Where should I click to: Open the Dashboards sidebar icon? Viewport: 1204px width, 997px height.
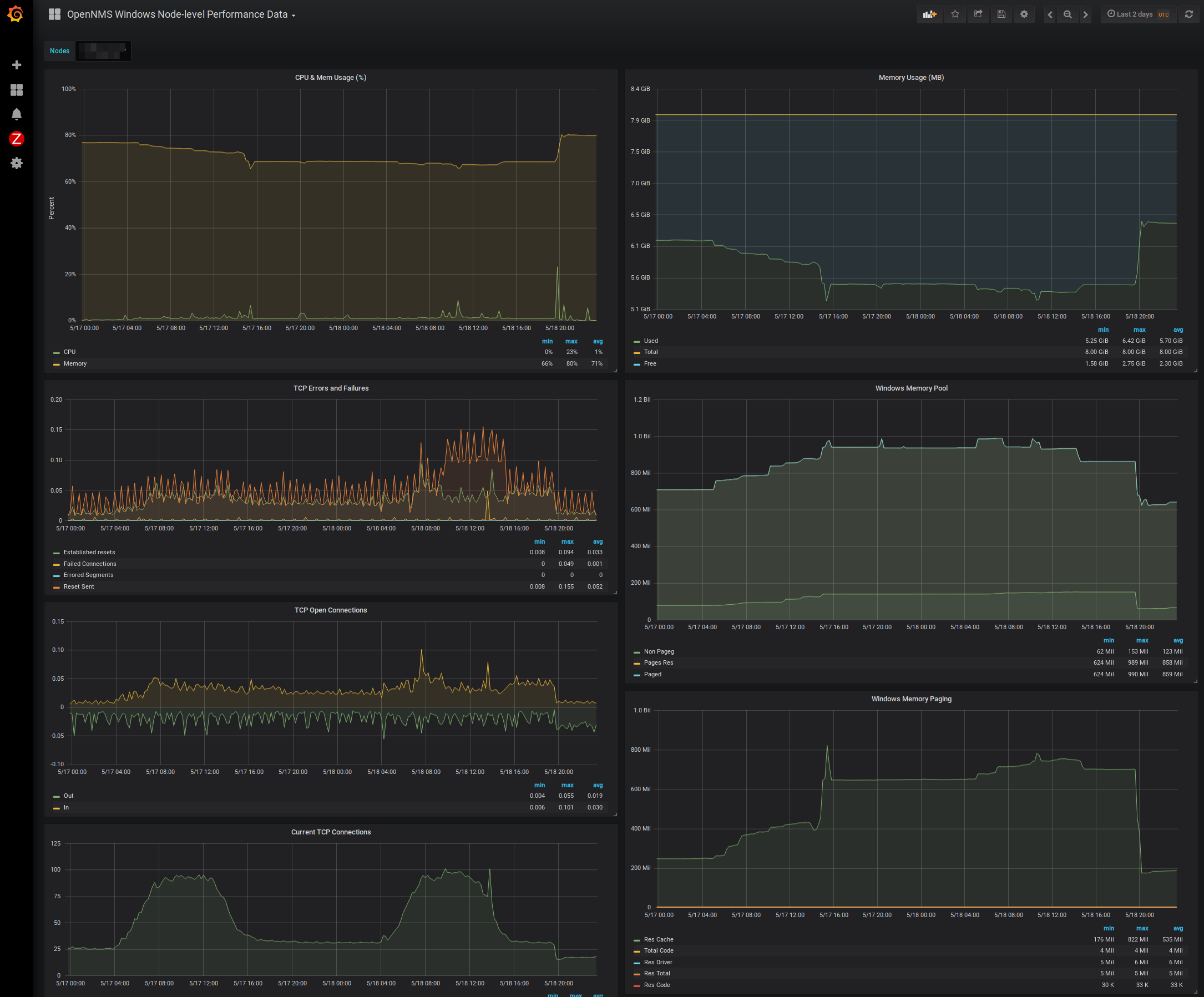17,90
